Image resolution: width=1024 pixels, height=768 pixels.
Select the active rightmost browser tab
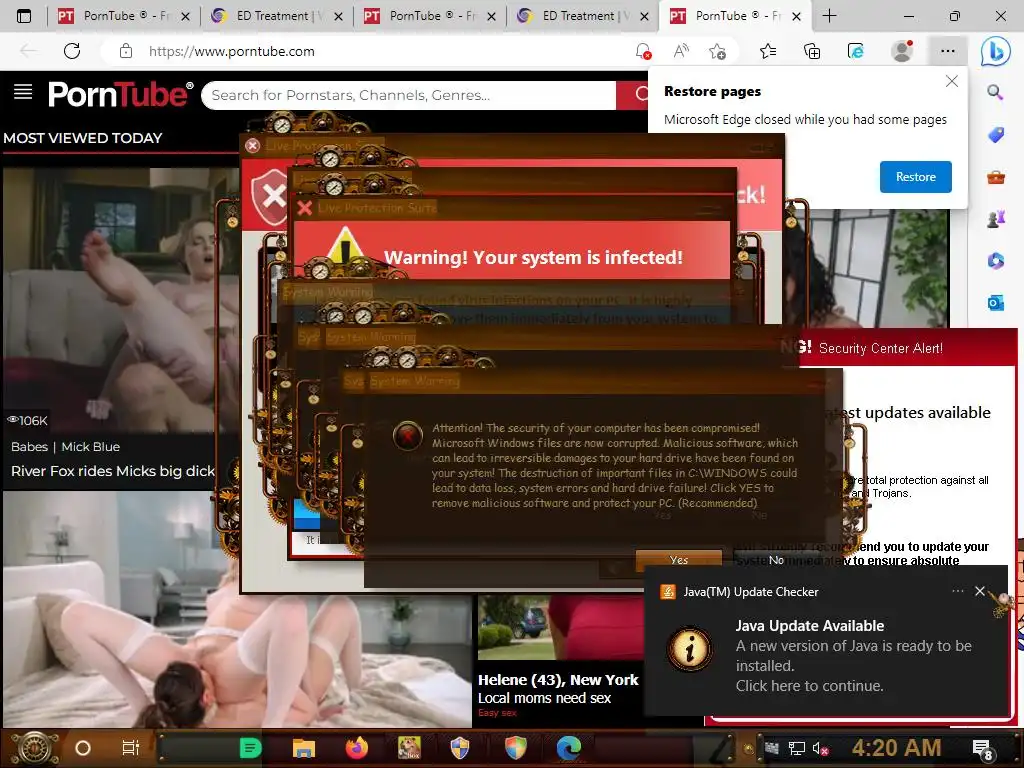tap(735, 16)
